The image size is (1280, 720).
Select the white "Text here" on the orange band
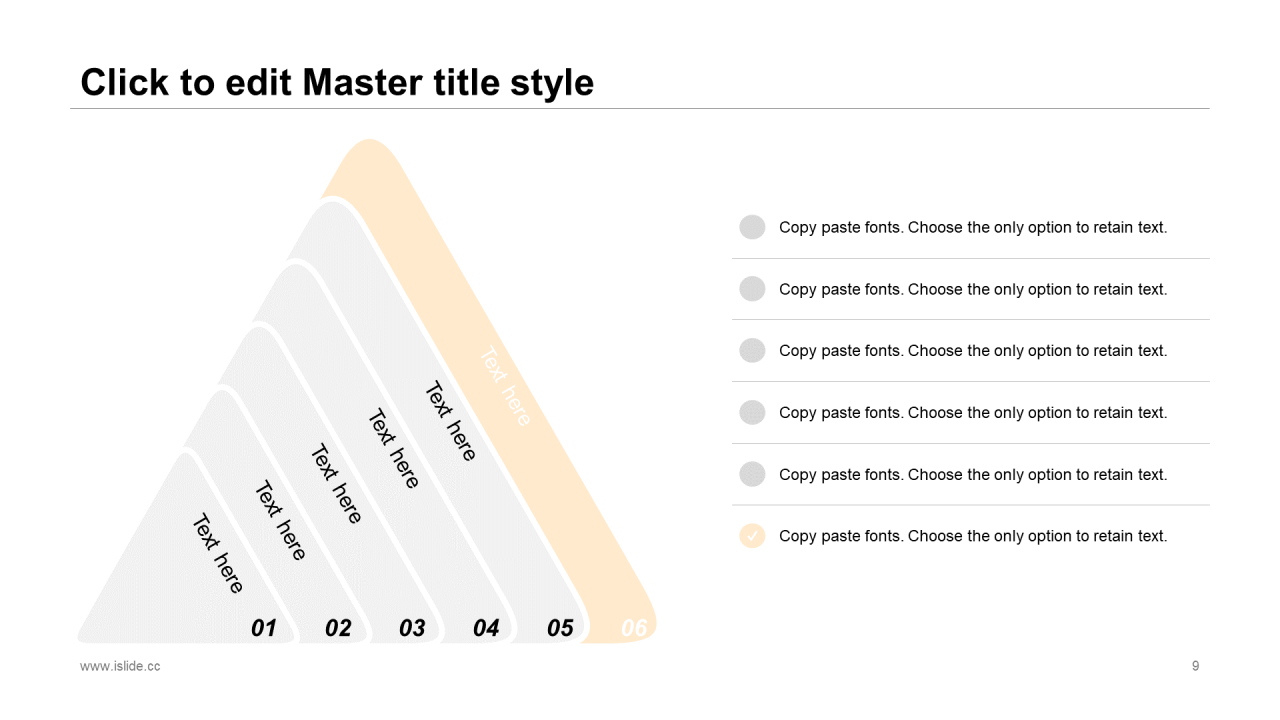[x=507, y=386]
